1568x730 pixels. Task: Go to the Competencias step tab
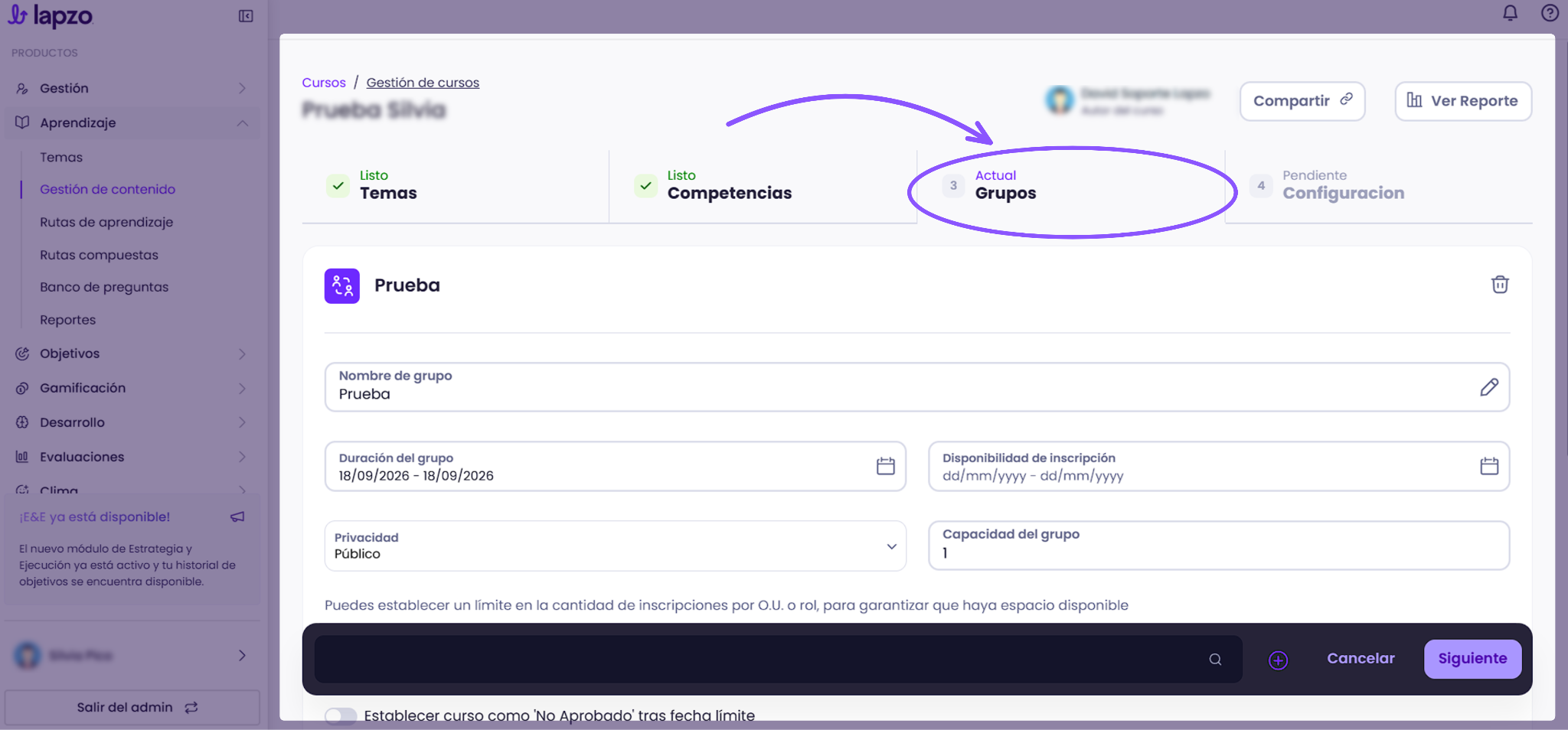(x=763, y=186)
